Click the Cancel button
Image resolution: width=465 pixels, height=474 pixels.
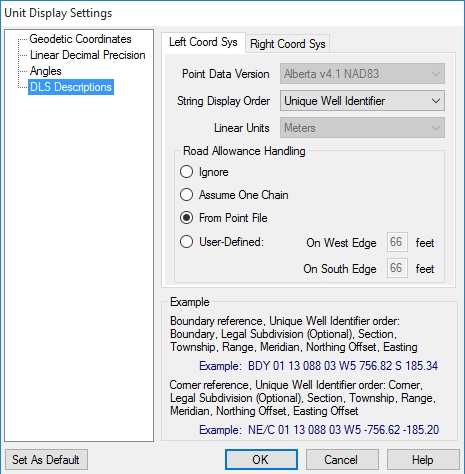click(342, 460)
